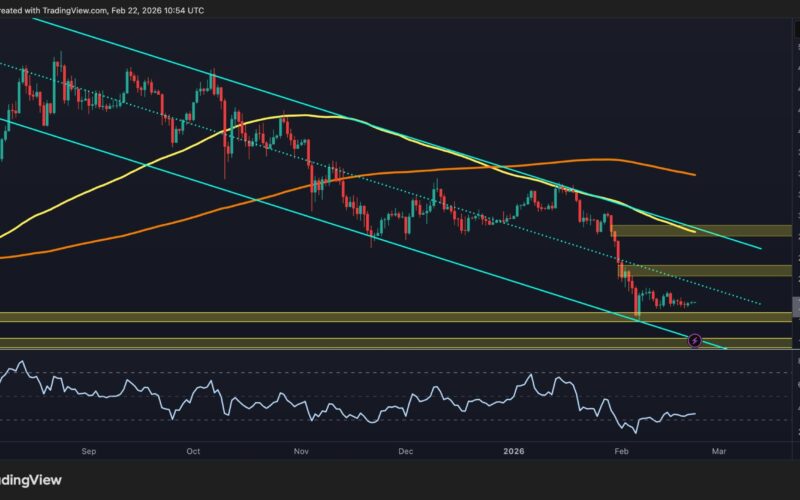Screen dimensions: 800x500
Task: Open the TradingView logo watermark
Action: [30, 480]
